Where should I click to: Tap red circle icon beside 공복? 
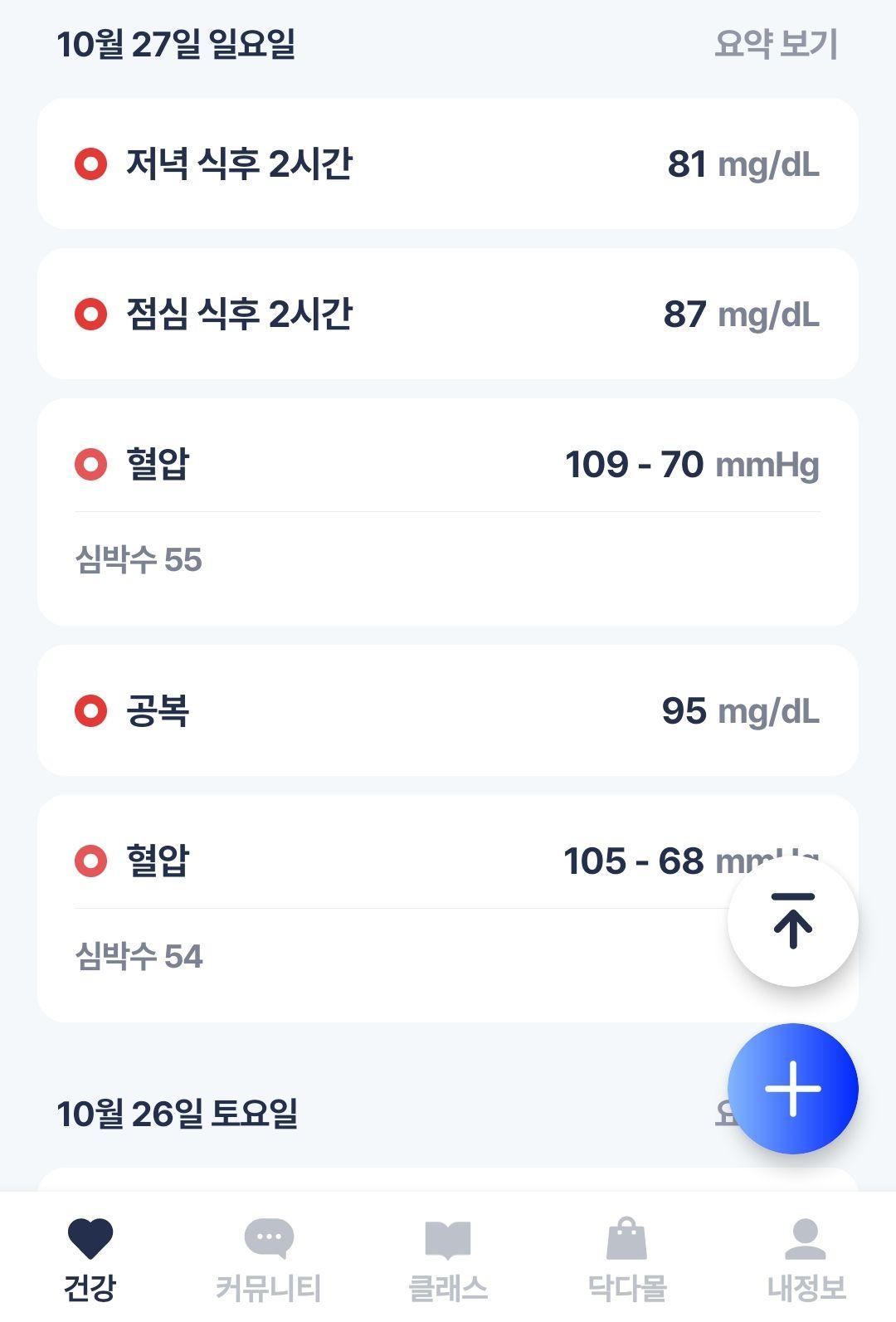(x=90, y=711)
